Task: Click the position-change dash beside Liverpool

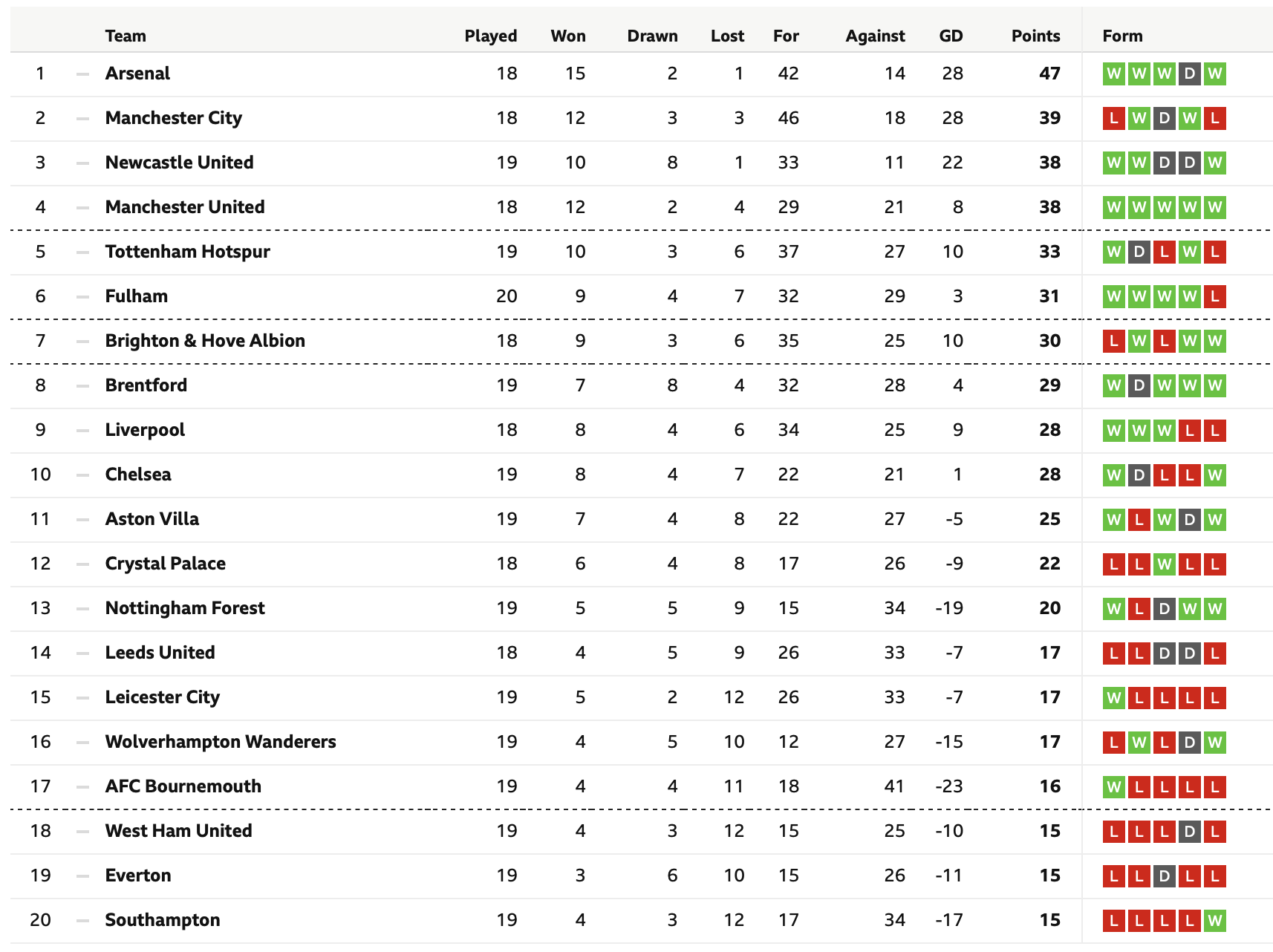Action: point(82,430)
